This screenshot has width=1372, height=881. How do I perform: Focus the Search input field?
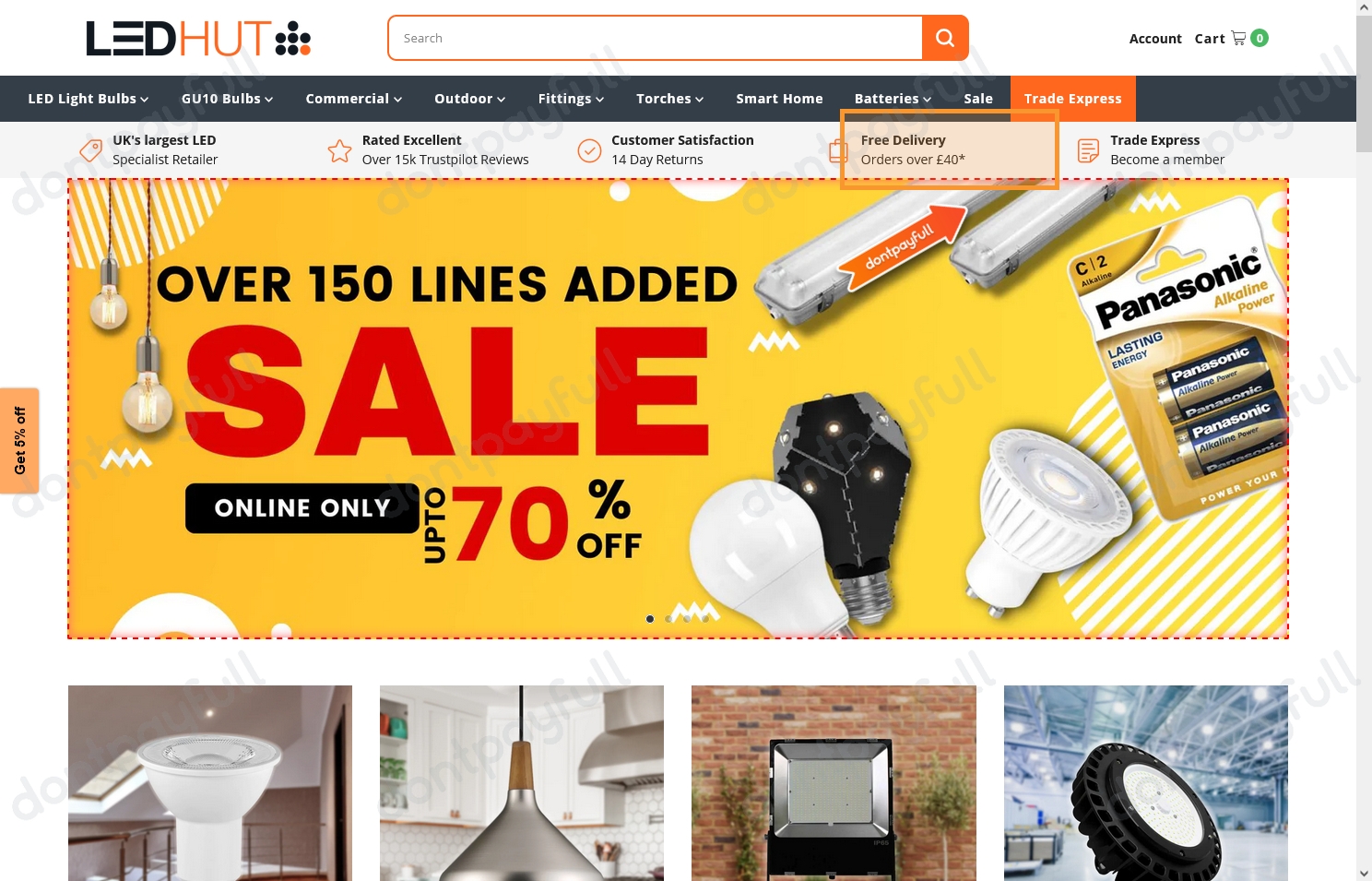[x=656, y=38]
